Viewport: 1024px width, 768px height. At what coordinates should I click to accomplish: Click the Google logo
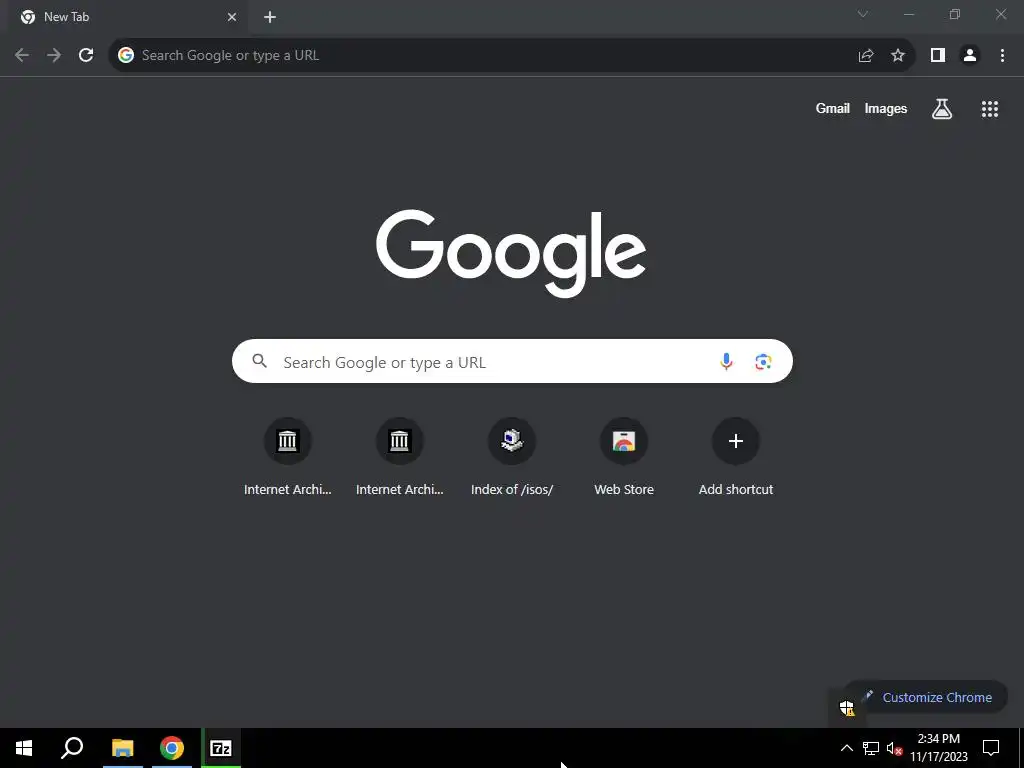point(511,253)
